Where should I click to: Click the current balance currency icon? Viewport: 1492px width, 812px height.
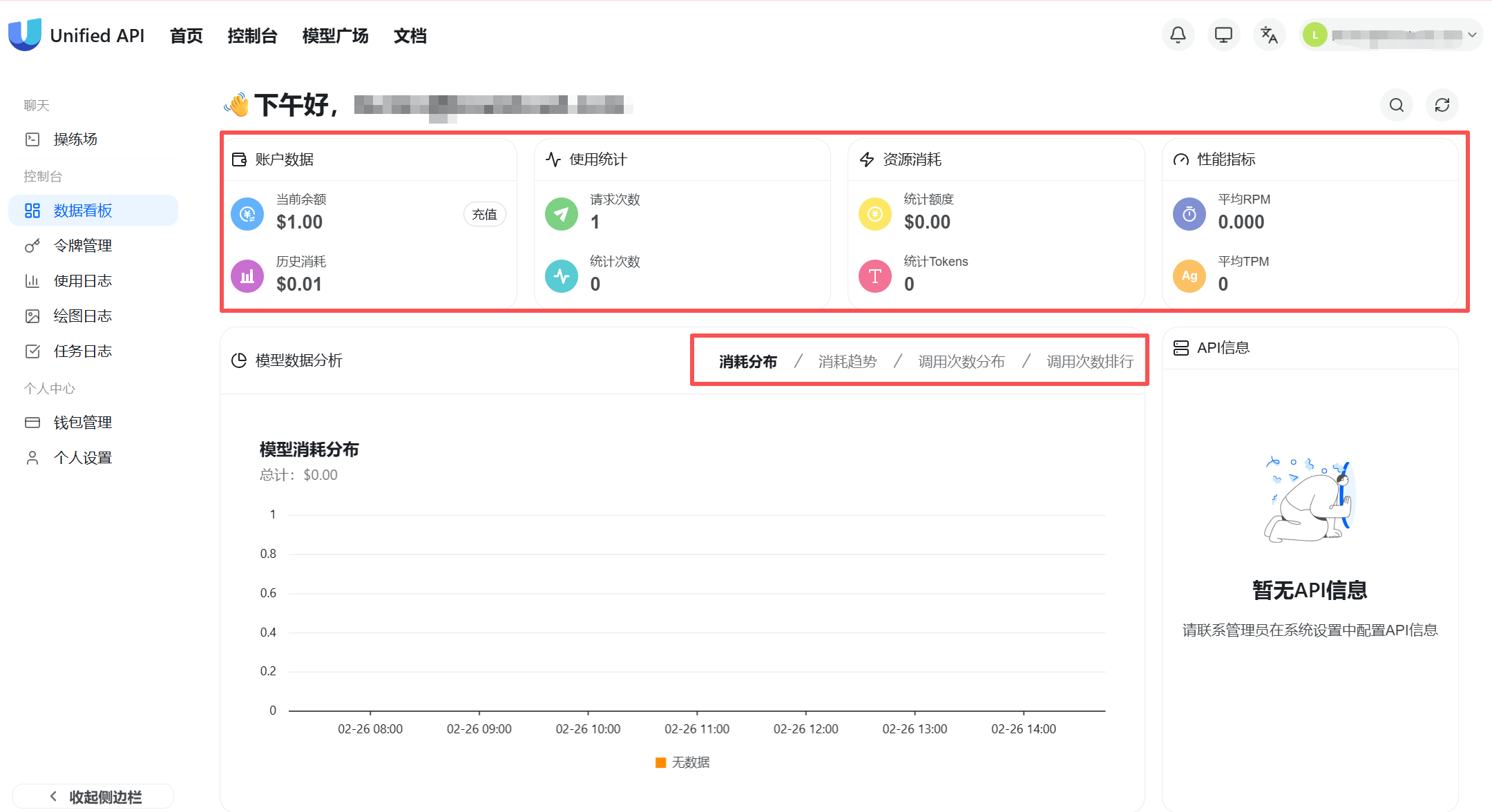point(247,214)
